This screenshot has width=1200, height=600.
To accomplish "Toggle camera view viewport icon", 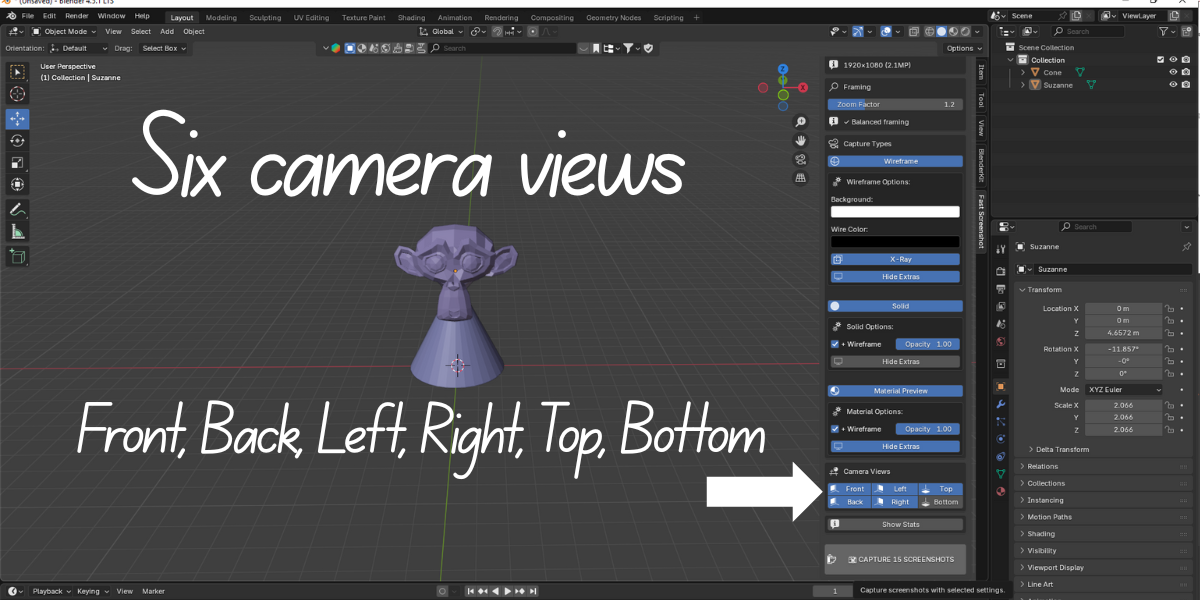I will click(801, 159).
